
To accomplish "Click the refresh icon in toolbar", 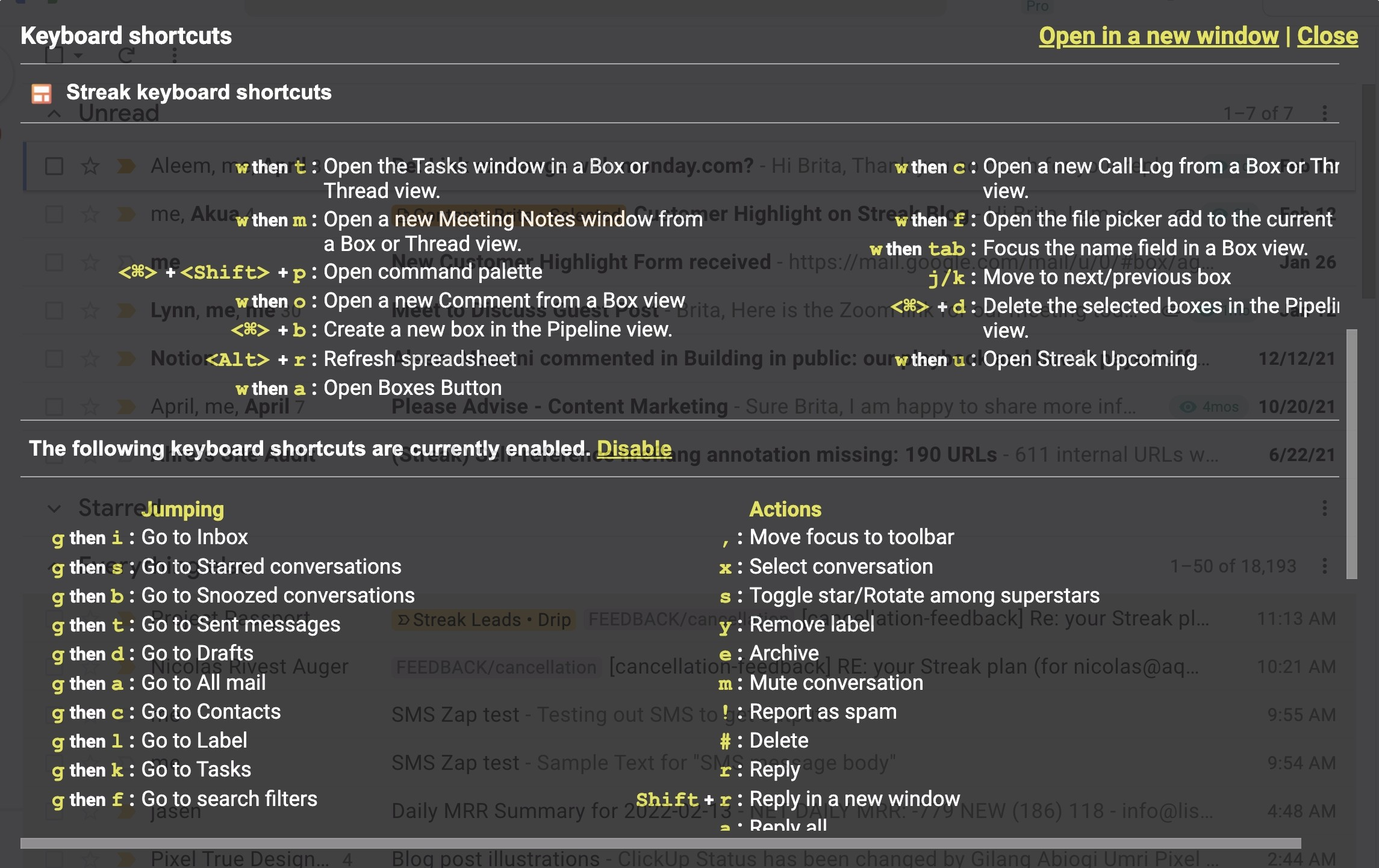I will pyautogui.click(x=126, y=56).
